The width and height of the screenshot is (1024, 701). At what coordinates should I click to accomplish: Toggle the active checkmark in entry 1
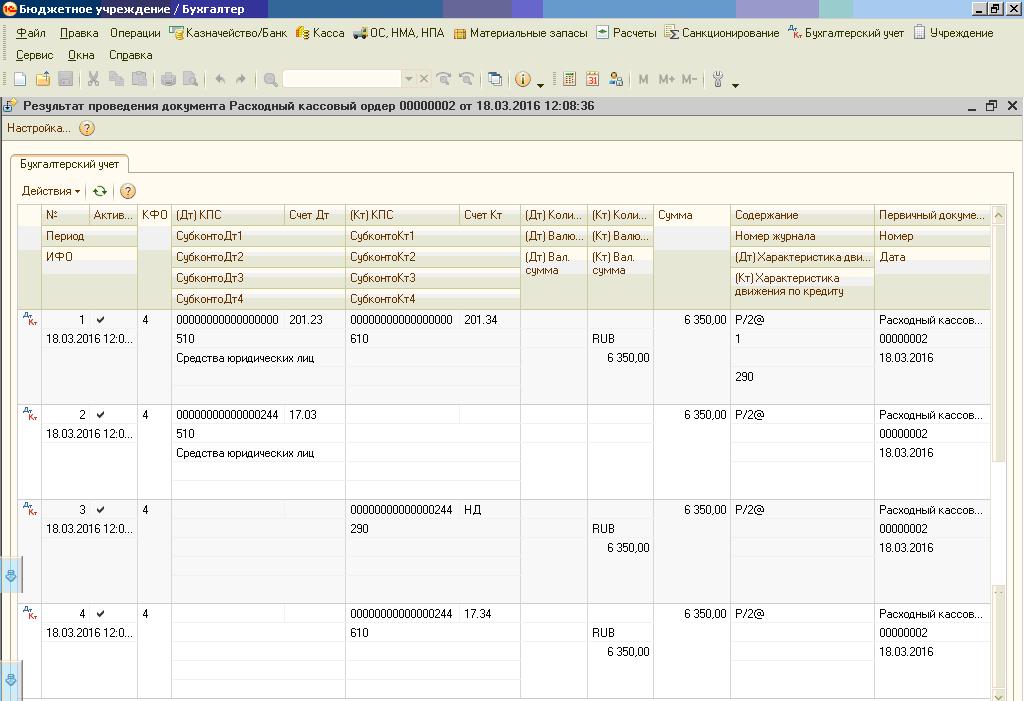point(101,320)
